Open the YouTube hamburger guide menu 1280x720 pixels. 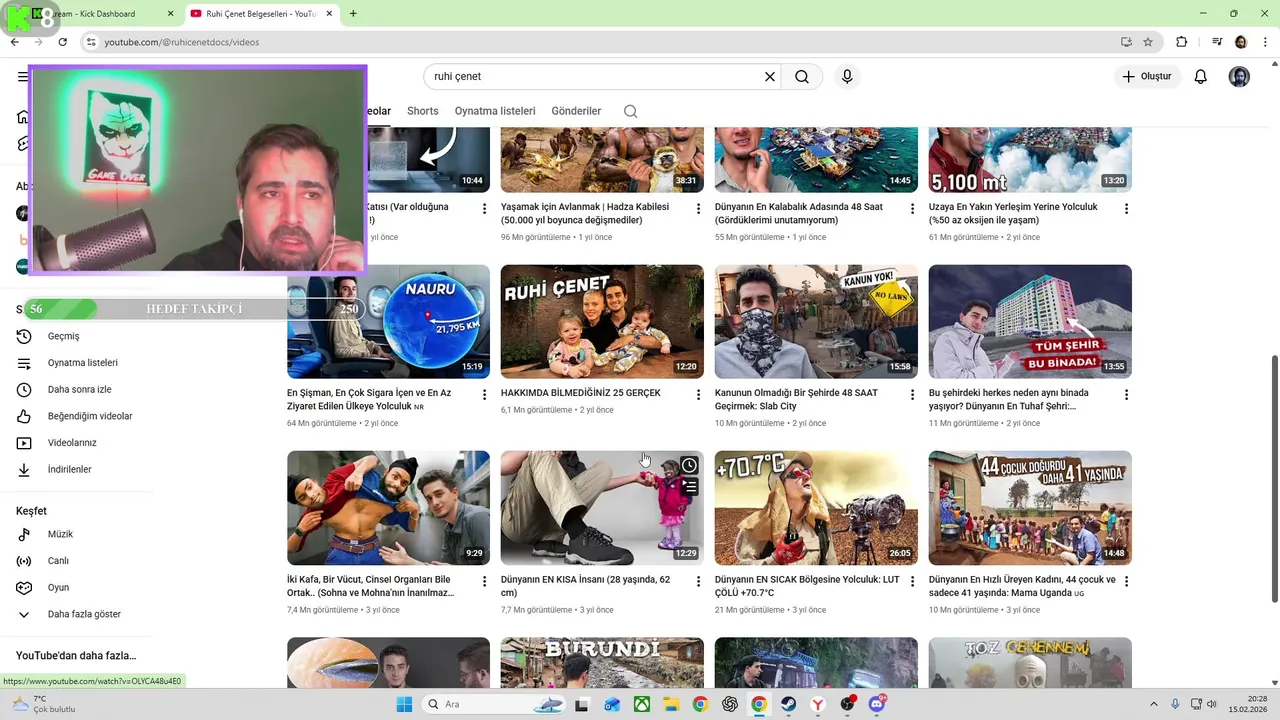(x=22, y=77)
